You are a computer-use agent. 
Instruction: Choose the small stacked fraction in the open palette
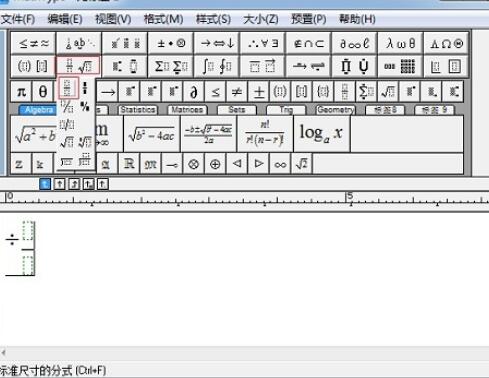click(85, 88)
